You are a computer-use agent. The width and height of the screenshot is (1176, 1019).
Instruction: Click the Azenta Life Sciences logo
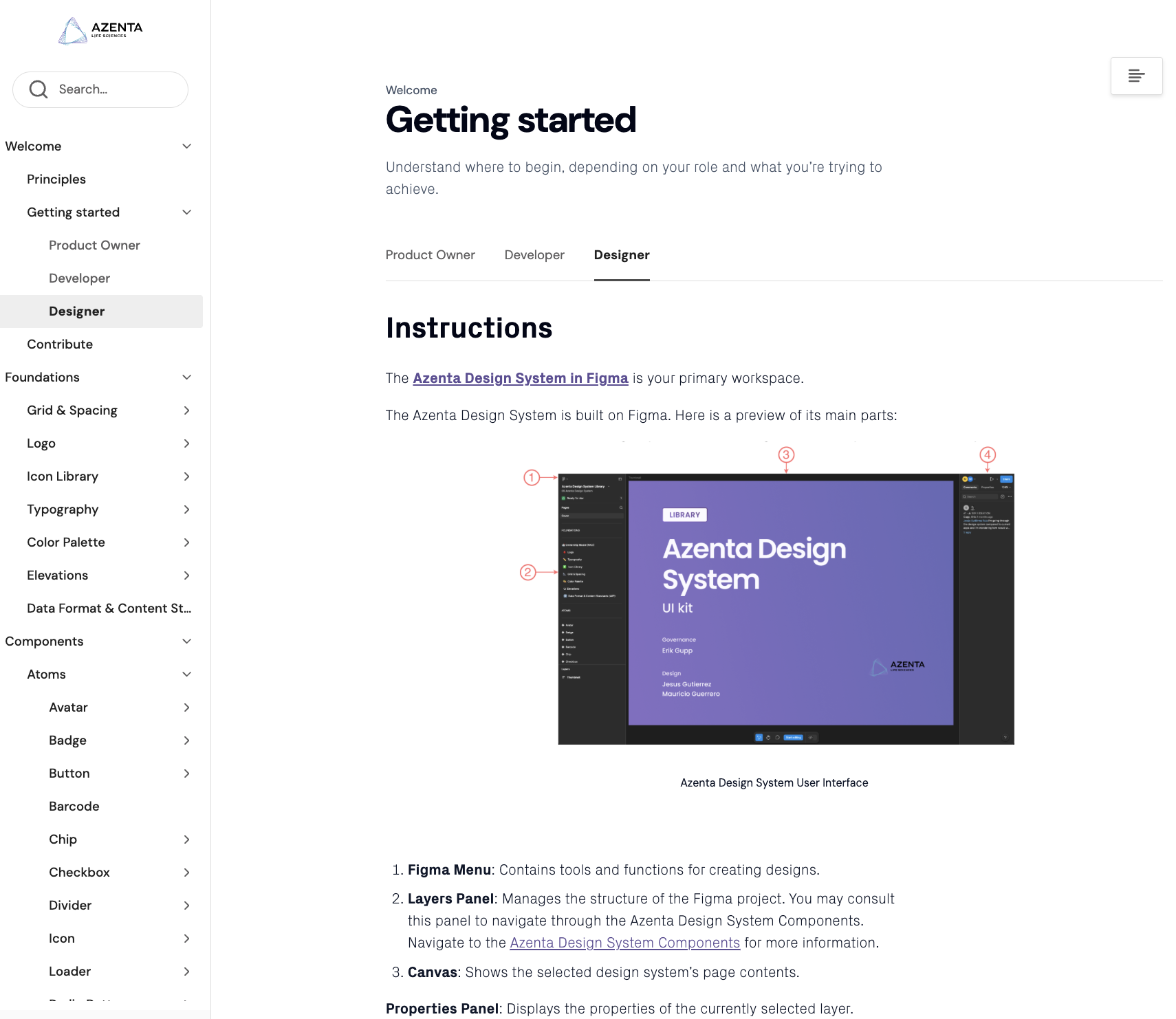[101, 31]
